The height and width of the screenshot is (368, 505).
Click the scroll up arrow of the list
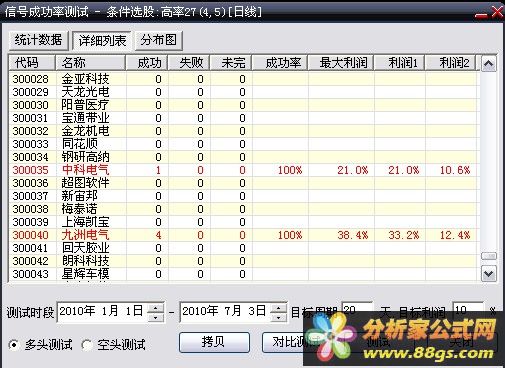tap(489, 63)
